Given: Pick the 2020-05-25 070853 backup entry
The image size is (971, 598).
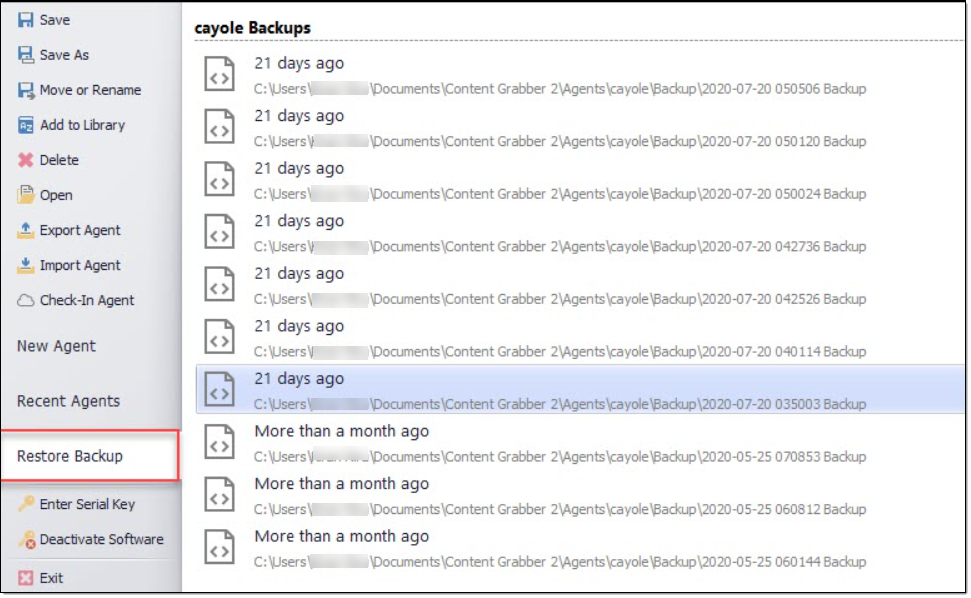Looking at the screenshot, I should (x=560, y=444).
